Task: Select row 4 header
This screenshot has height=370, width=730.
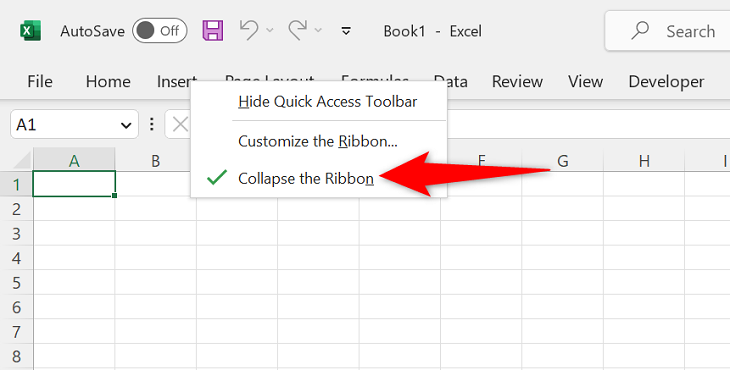Action: pyautogui.click(x=16, y=258)
